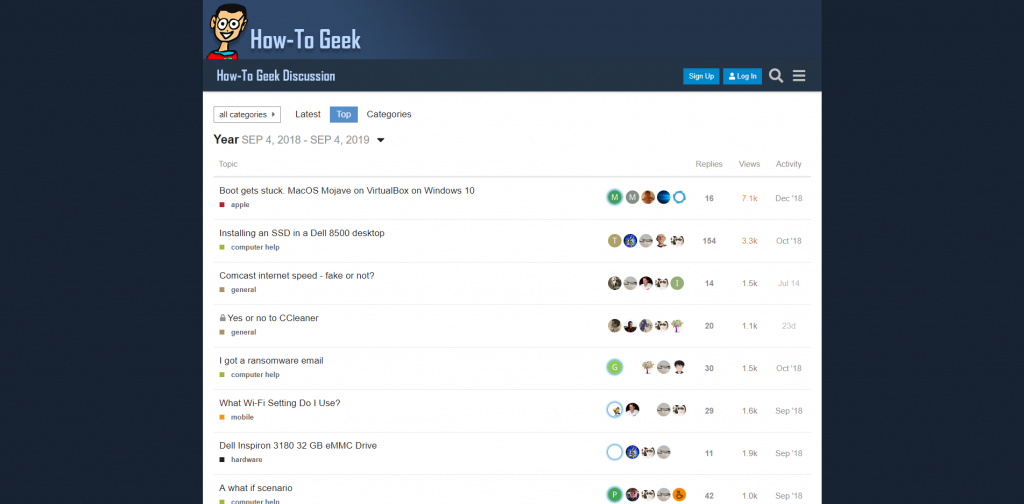Click the tree avatar in ransomware email topic
1024x504 pixels.
[648, 368]
